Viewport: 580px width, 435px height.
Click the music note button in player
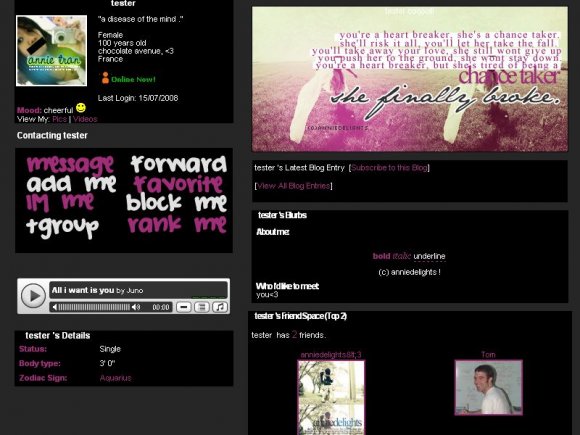pos(220,307)
